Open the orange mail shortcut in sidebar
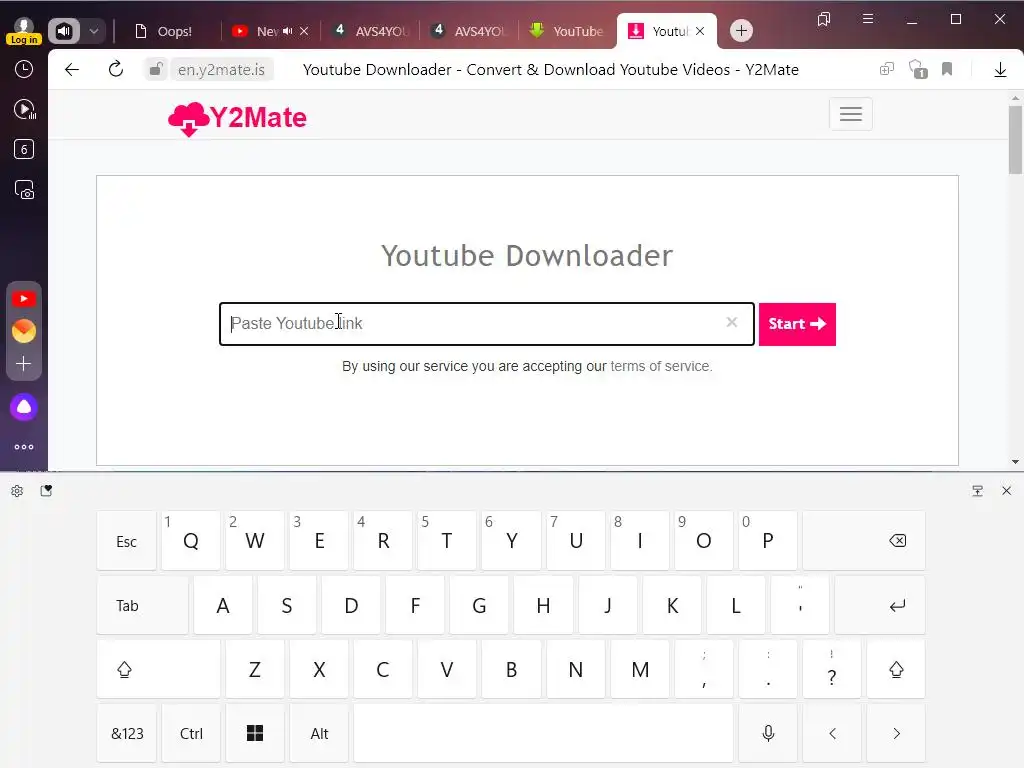 tap(24, 331)
